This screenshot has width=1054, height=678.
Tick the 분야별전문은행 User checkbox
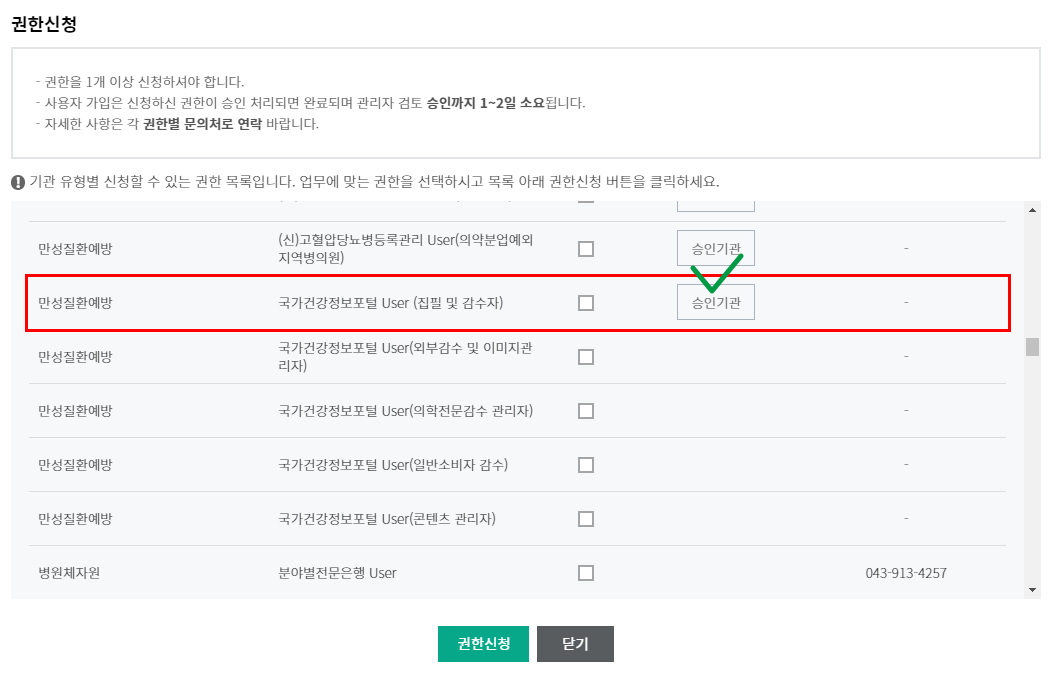pyautogui.click(x=586, y=573)
